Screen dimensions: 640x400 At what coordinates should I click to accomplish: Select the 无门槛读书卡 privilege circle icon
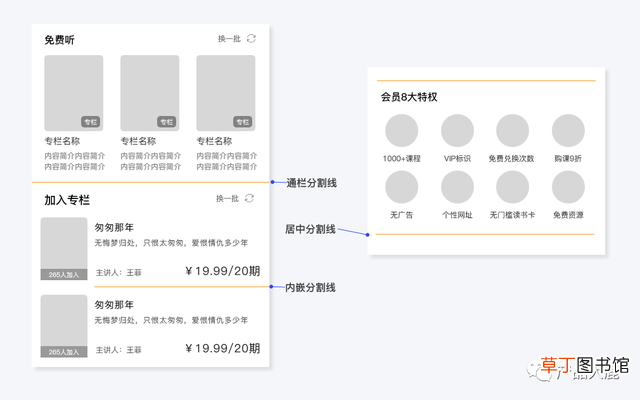tap(513, 187)
